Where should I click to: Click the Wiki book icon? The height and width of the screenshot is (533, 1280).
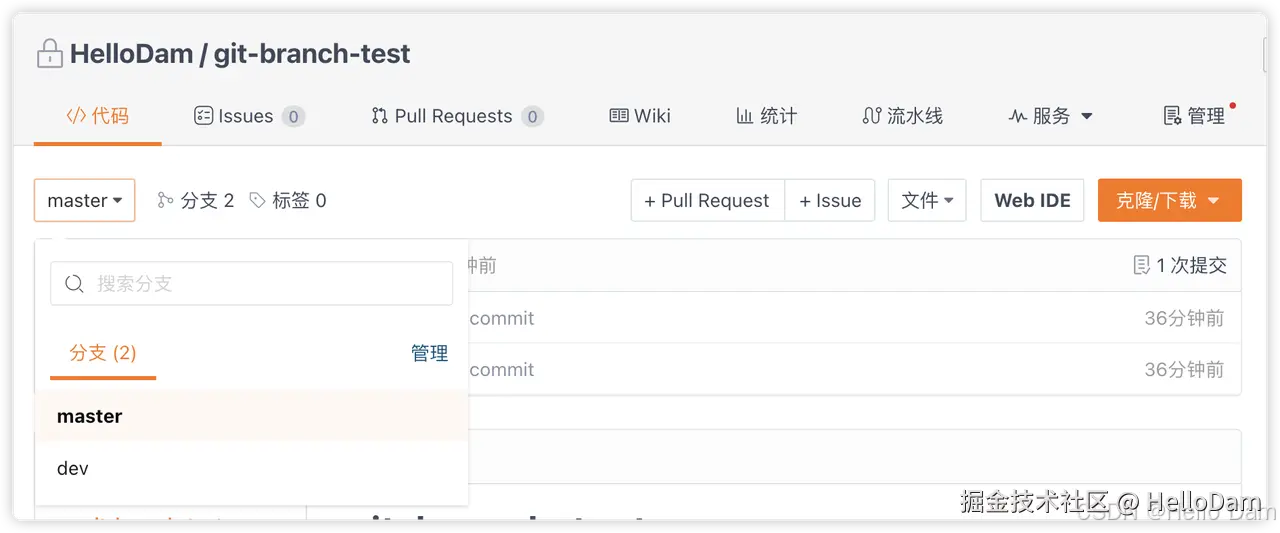tap(619, 116)
